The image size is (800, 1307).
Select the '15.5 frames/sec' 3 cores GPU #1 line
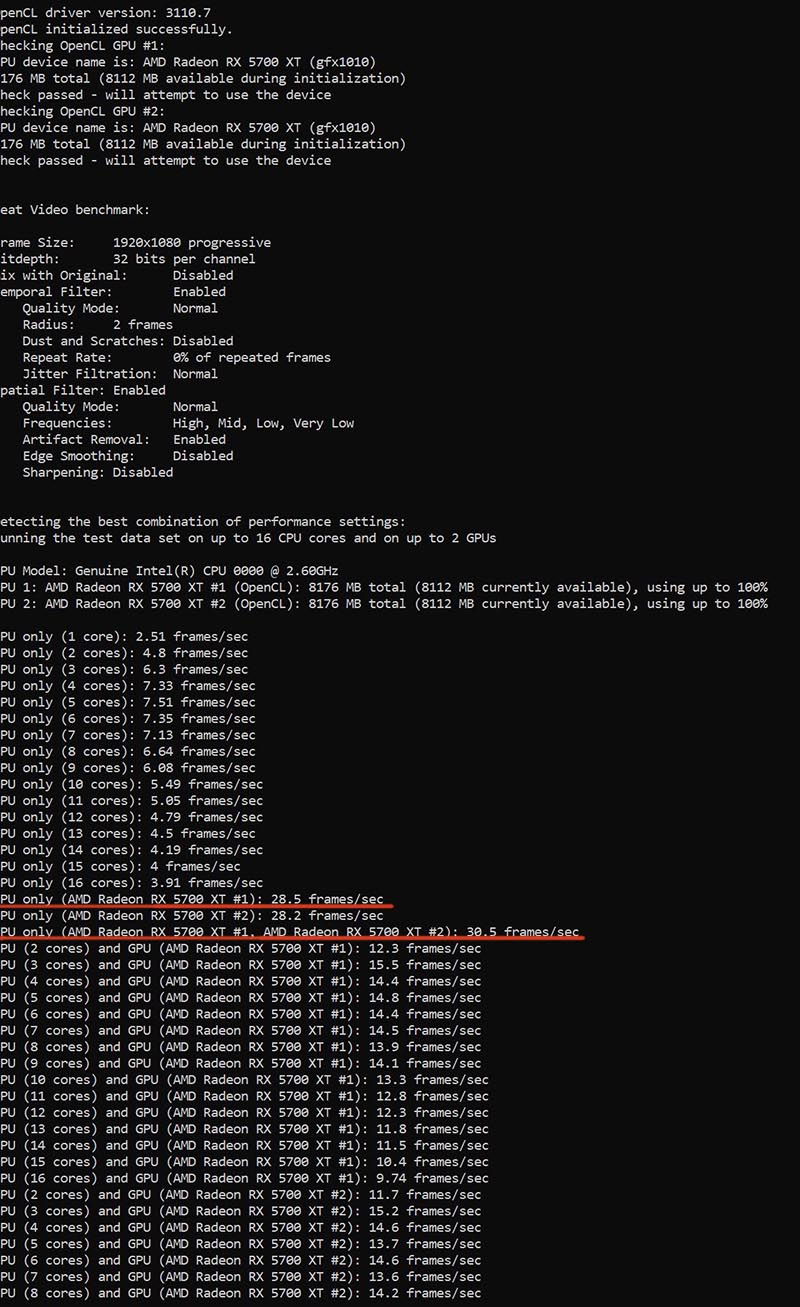click(241, 965)
